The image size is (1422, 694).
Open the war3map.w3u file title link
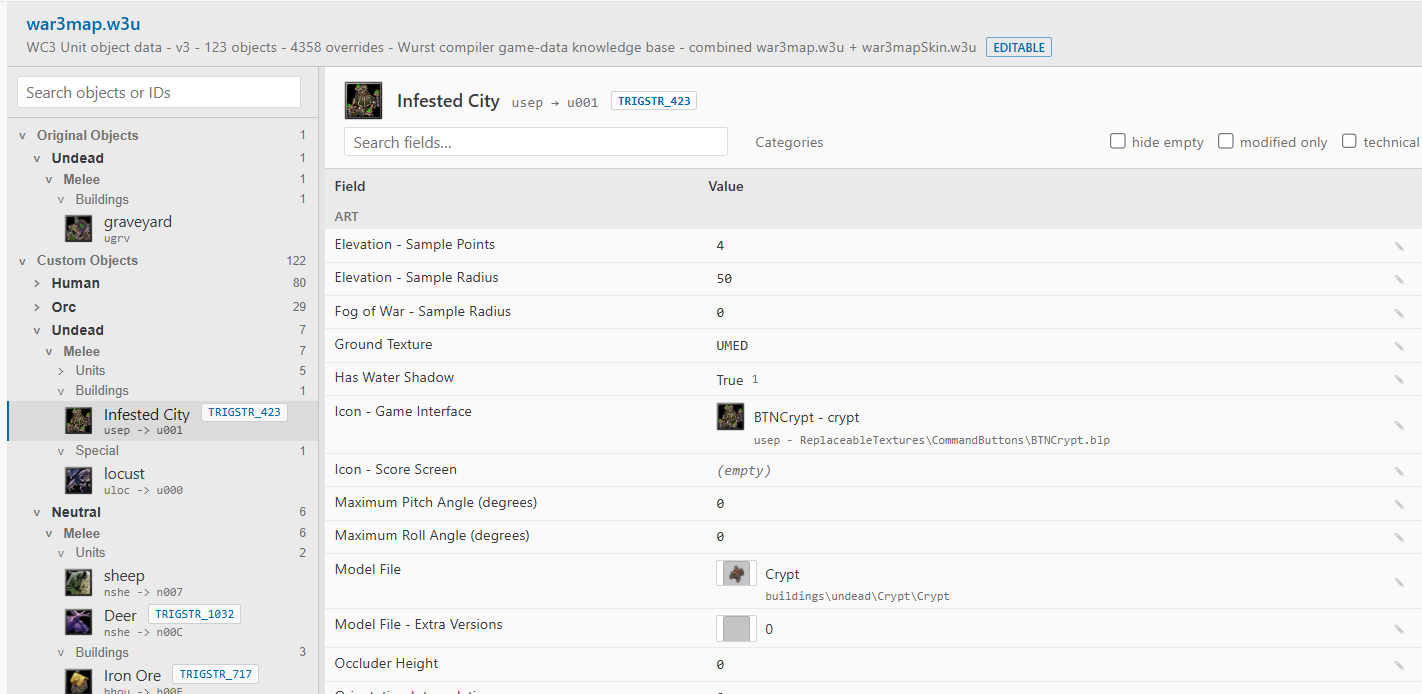[83, 24]
